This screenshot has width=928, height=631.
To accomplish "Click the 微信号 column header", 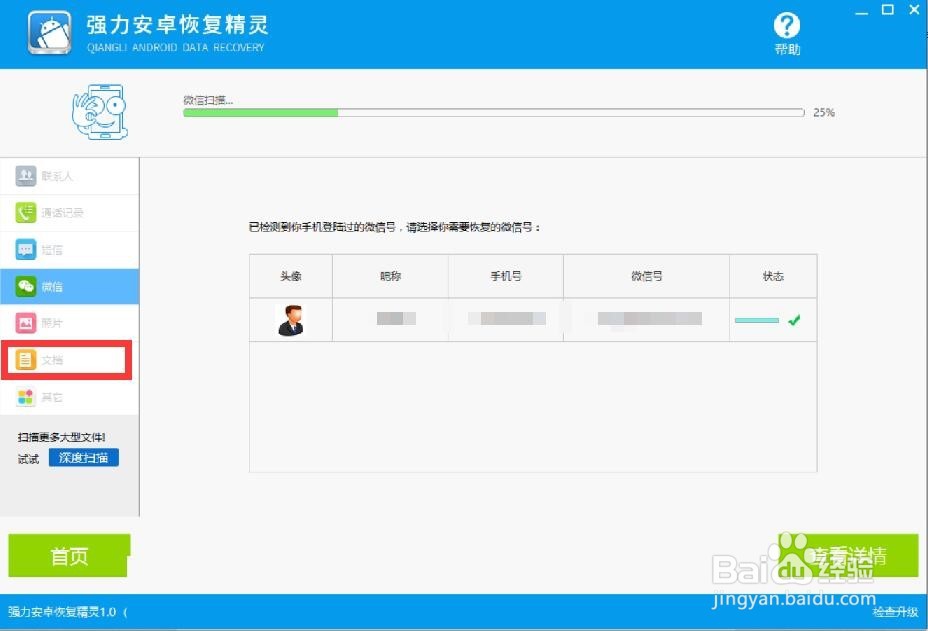I will (646, 276).
